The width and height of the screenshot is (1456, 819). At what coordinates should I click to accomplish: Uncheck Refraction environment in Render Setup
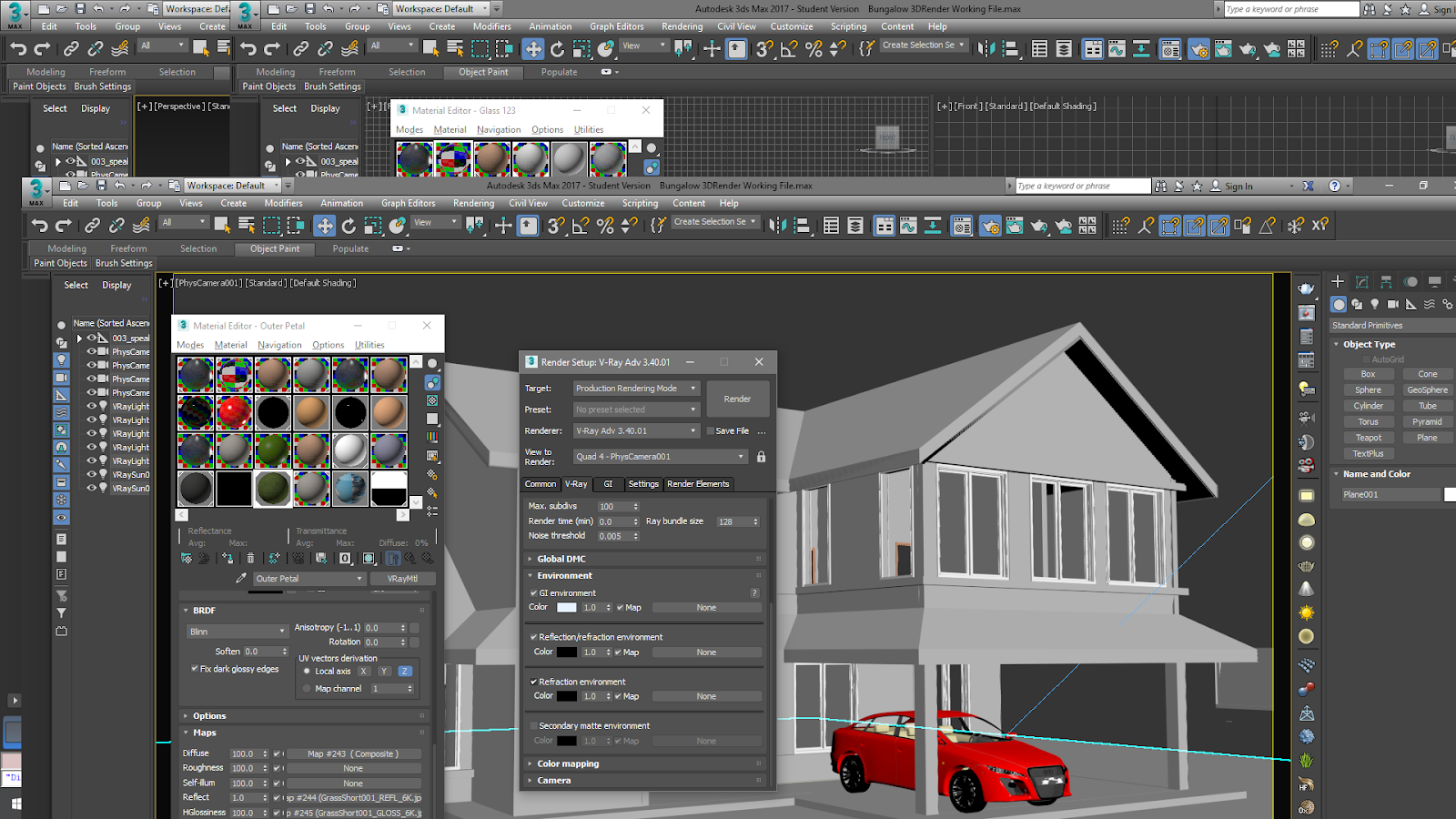point(534,681)
